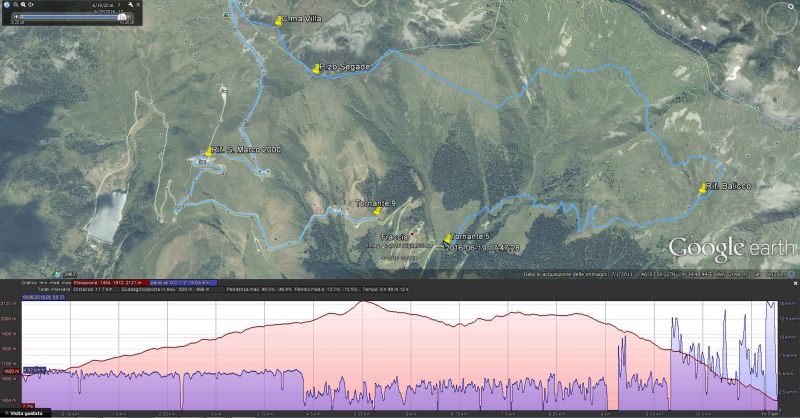
Task: Click the Rif. Balicco placemark pin
Action: click(703, 189)
